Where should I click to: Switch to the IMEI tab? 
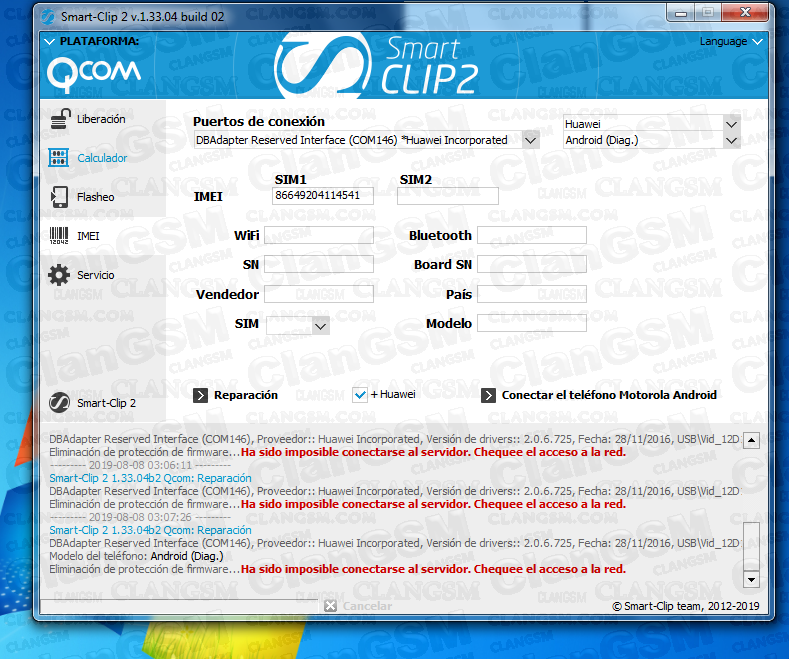(88, 236)
